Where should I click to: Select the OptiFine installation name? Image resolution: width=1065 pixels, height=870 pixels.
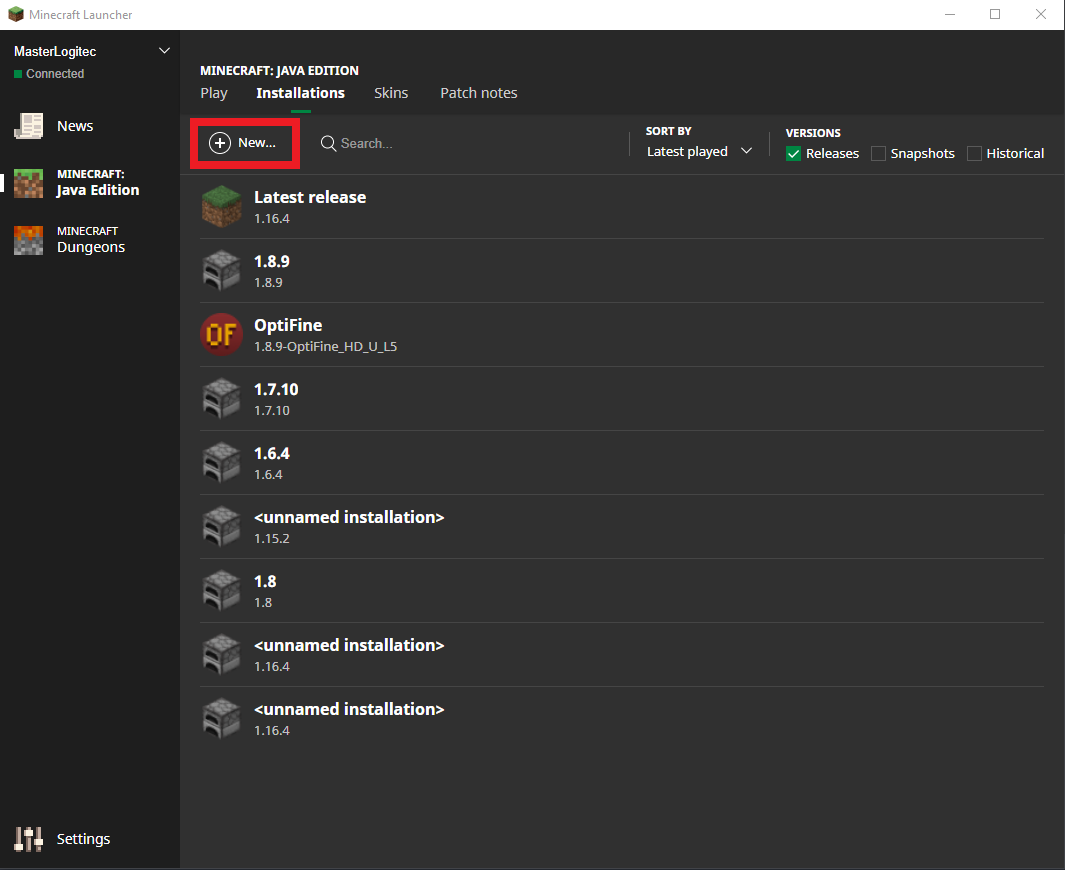(288, 325)
